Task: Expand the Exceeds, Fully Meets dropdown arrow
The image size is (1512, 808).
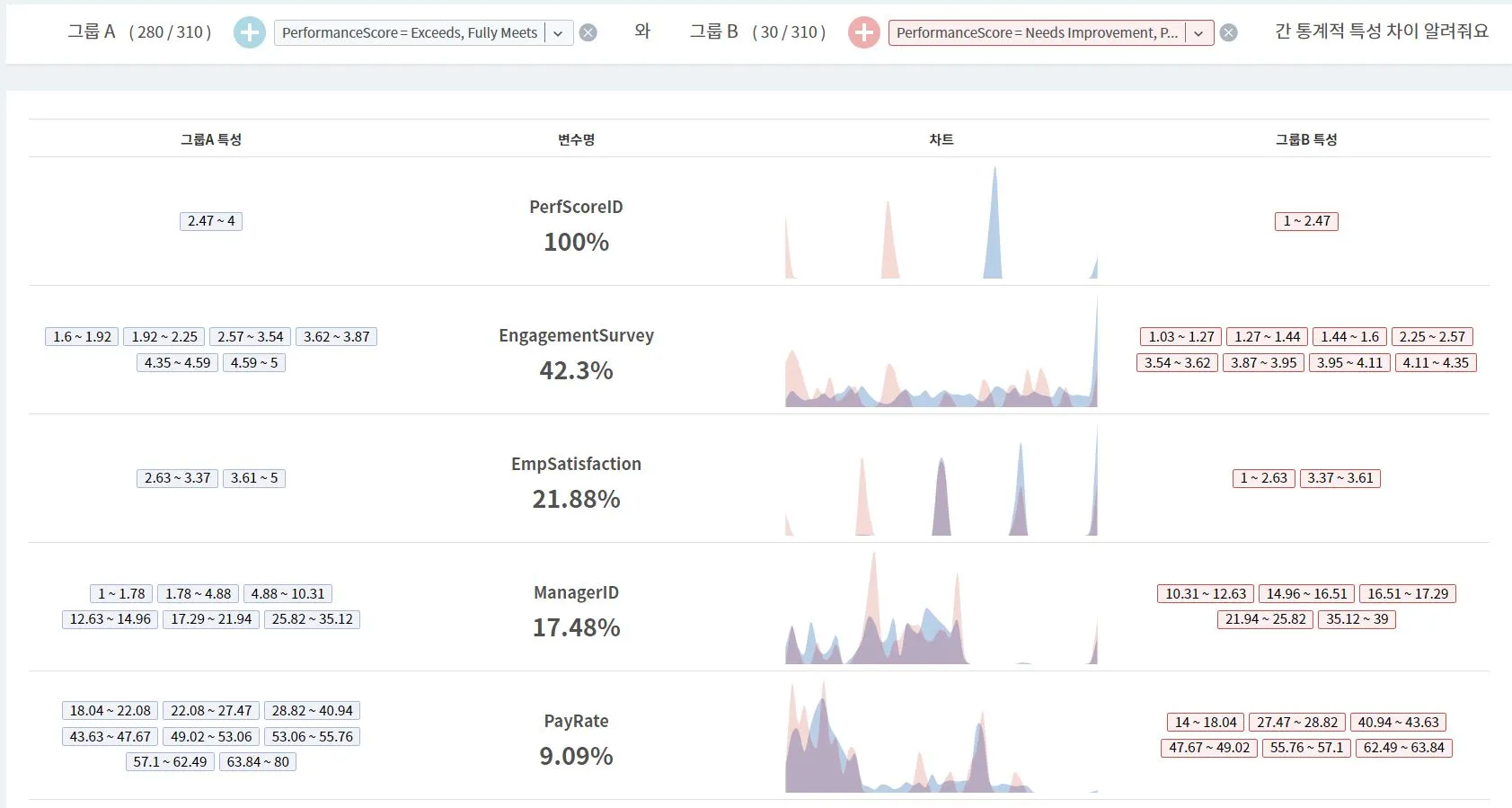Action: [x=558, y=33]
